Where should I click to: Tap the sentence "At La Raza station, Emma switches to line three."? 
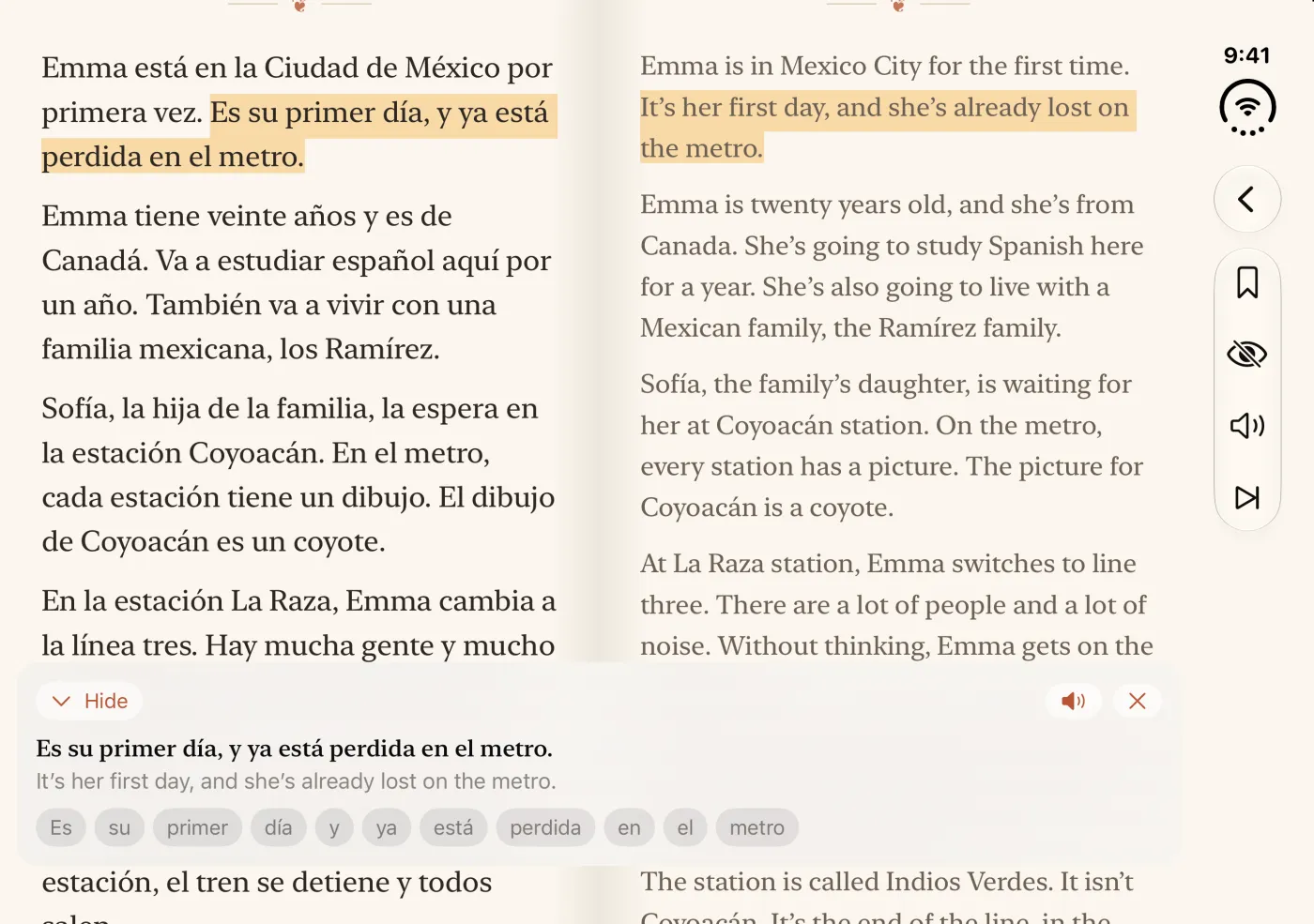click(888, 583)
